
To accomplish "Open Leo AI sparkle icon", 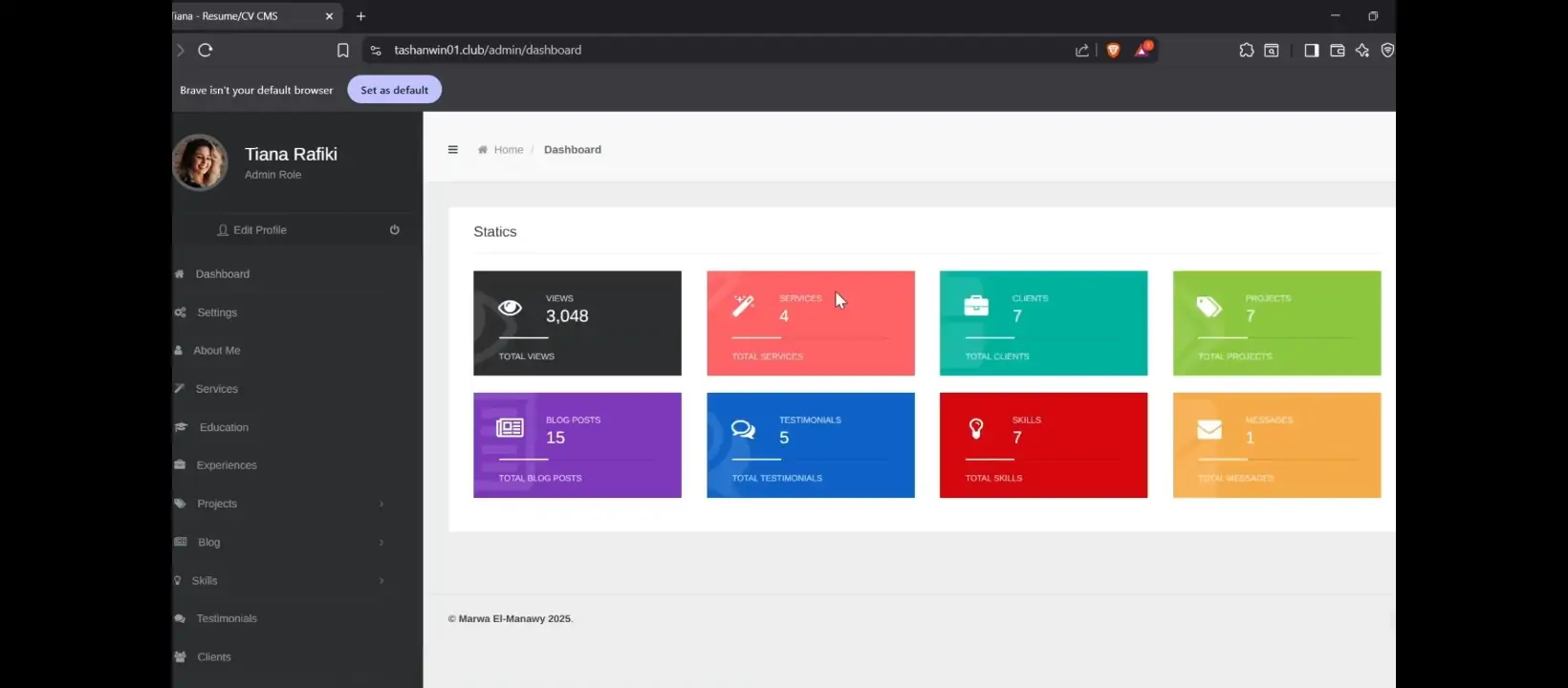I will coord(1362,51).
